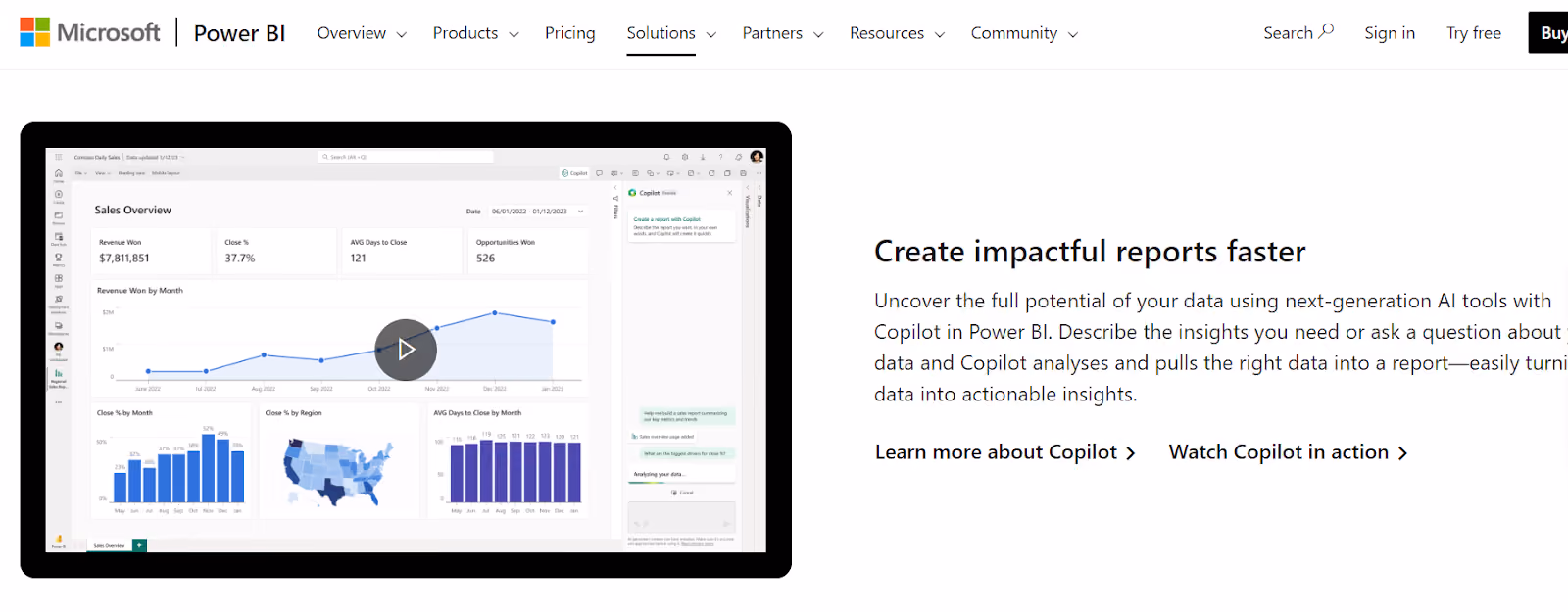Click the black Buy button
Image resolution: width=1568 pixels, height=612 pixels.
tap(1549, 32)
